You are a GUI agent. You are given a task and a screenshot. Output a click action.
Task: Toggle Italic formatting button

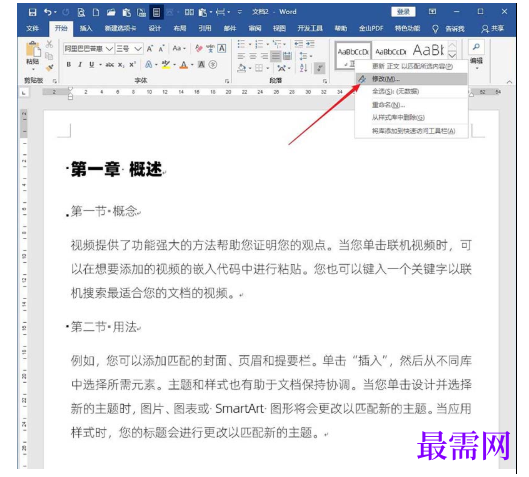click(80, 64)
